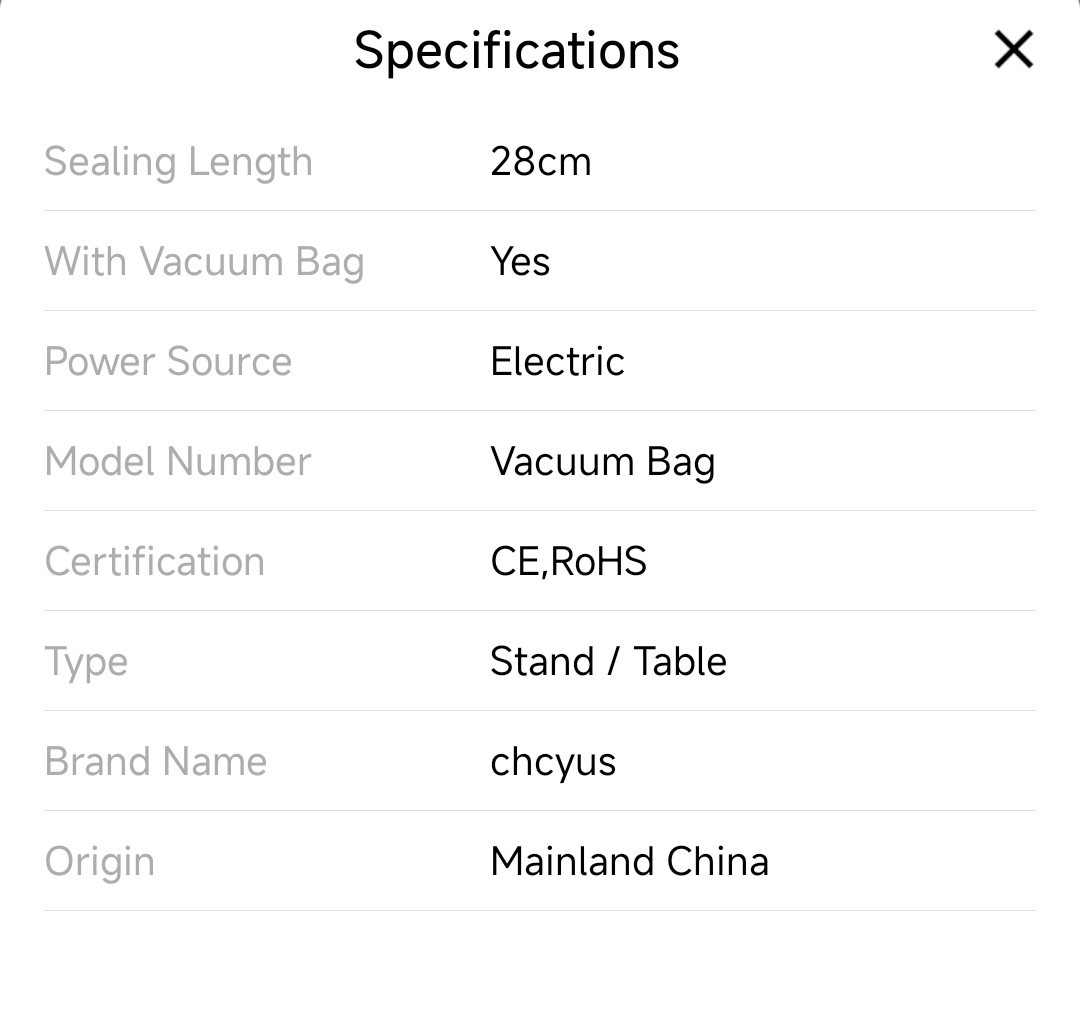This screenshot has height=1027, width=1080.
Task: Tap the Electric power source value
Action: pyautogui.click(x=557, y=362)
